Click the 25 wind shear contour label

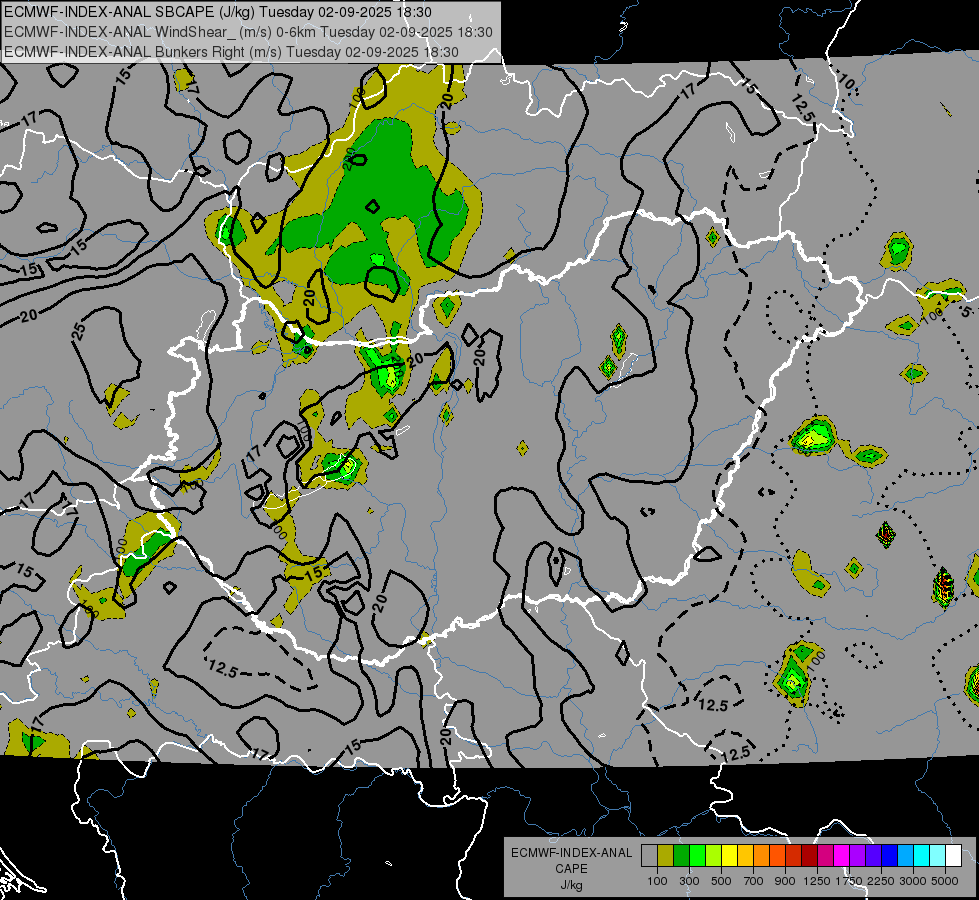79,331
